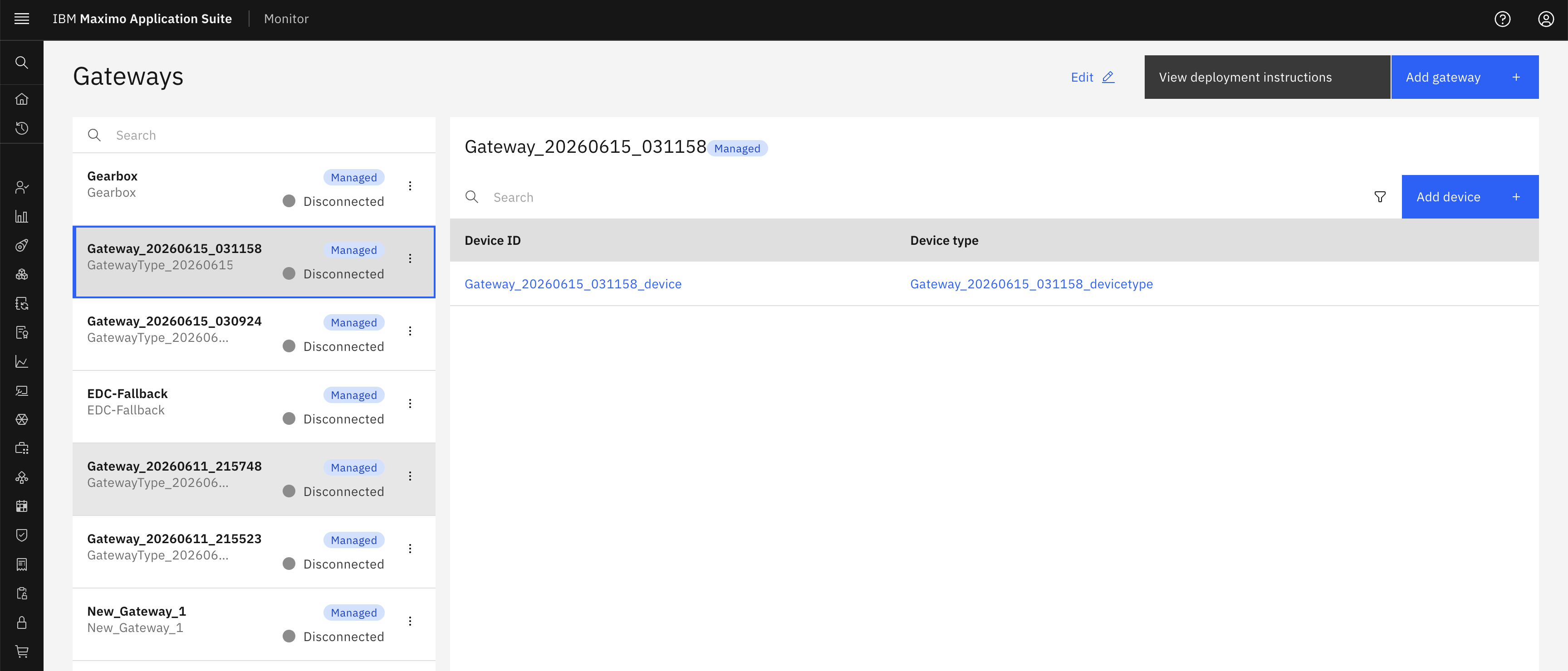
Task: Click the devices table Search field
Action: coord(907,197)
